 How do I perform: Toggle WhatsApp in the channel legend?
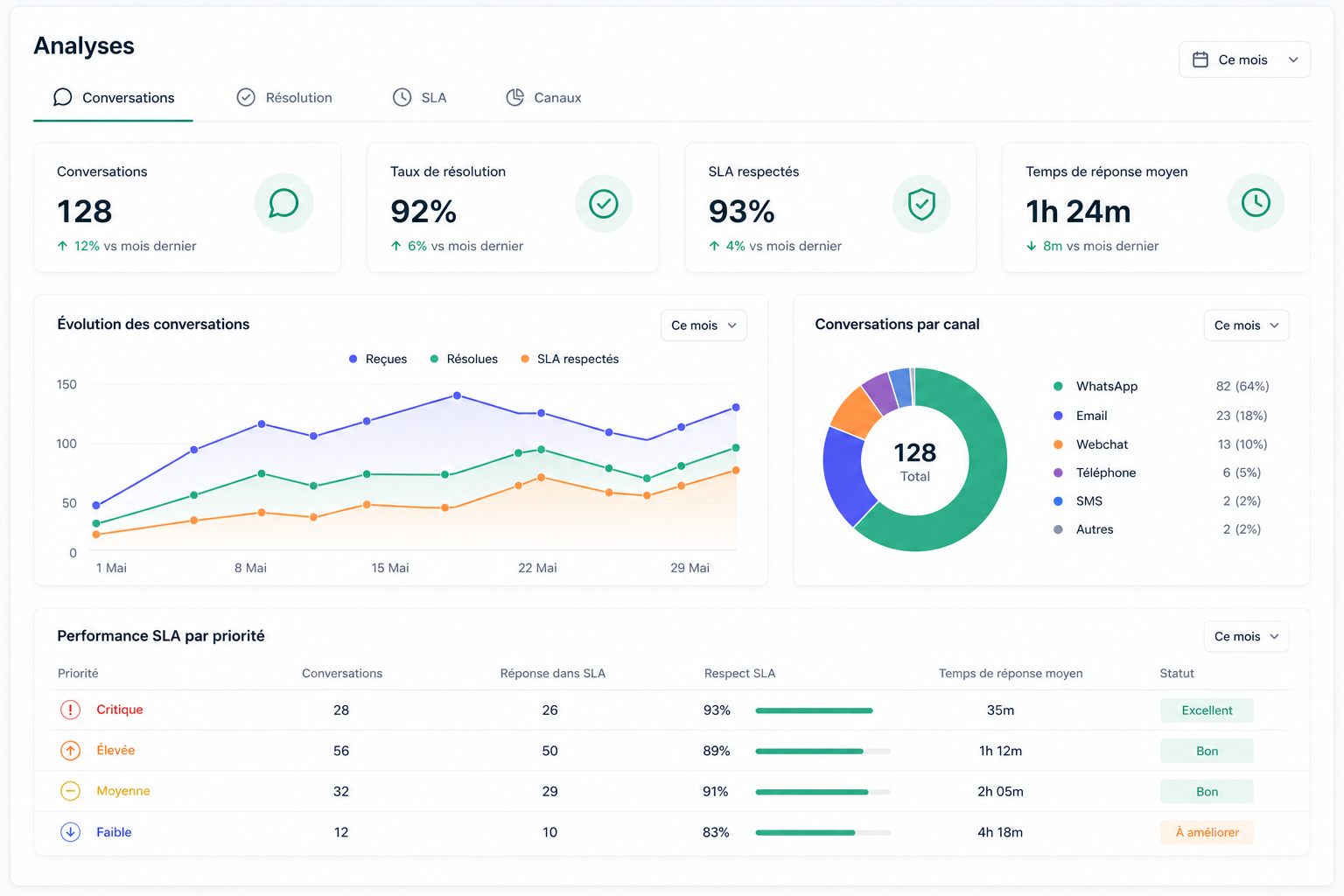coord(1095,387)
